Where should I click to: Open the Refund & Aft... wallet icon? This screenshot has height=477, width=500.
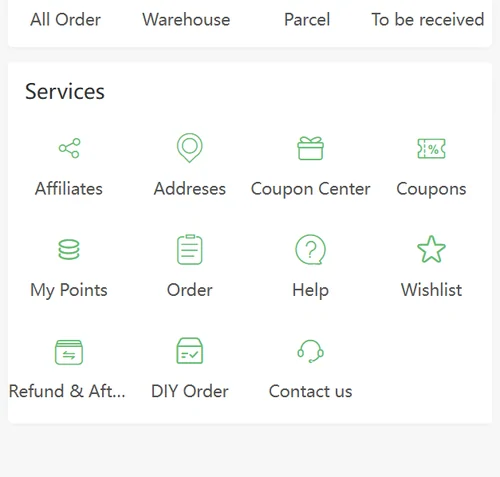tap(69, 352)
